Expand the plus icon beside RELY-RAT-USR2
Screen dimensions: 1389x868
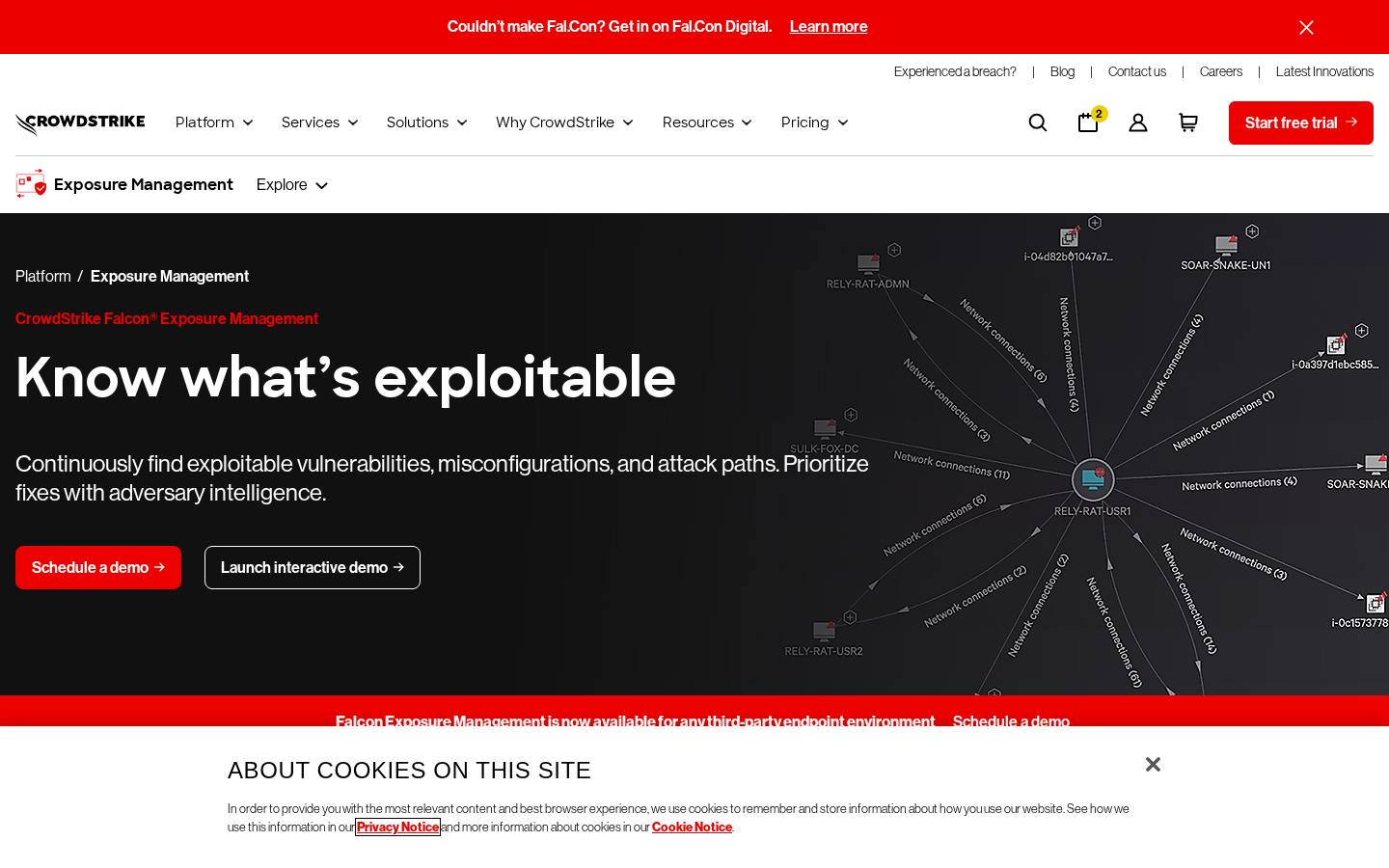click(x=850, y=617)
